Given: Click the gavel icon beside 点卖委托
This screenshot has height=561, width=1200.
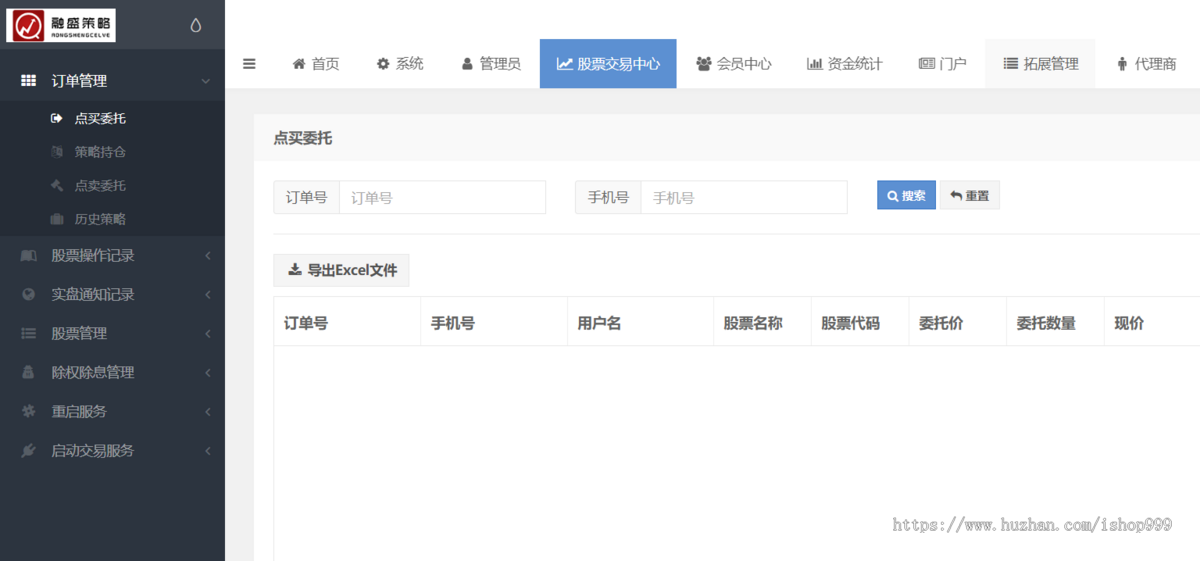Looking at the screenshot, I should coord(56,185).
